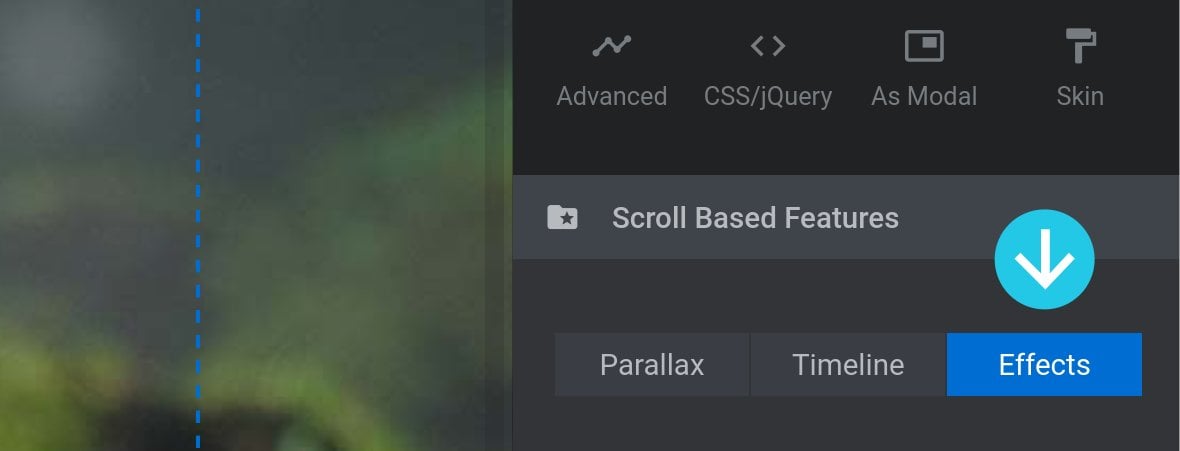Click the cyan down-arrow circle

pyautogui.click(x=1044, y=259)
